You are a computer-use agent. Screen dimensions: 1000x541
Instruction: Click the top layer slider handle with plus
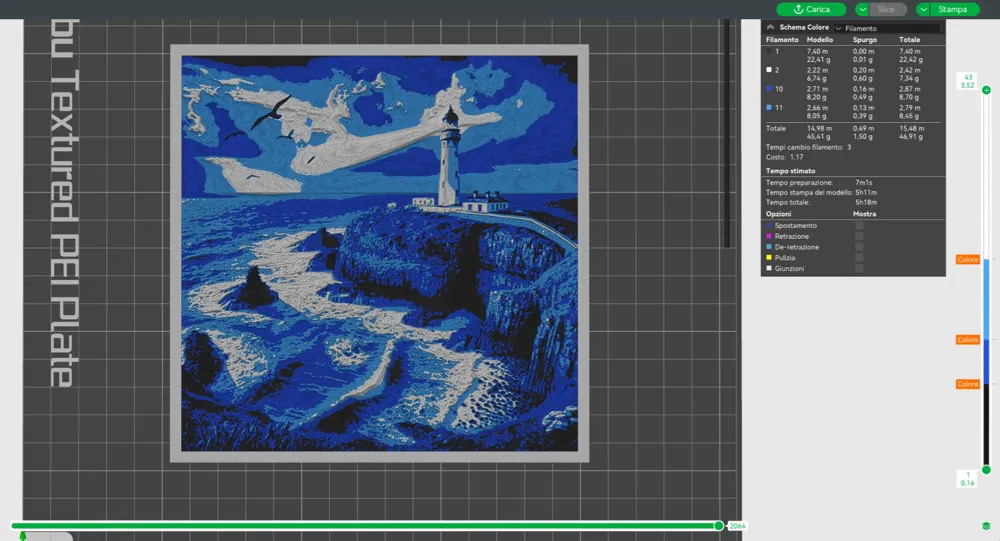point(986,90)
